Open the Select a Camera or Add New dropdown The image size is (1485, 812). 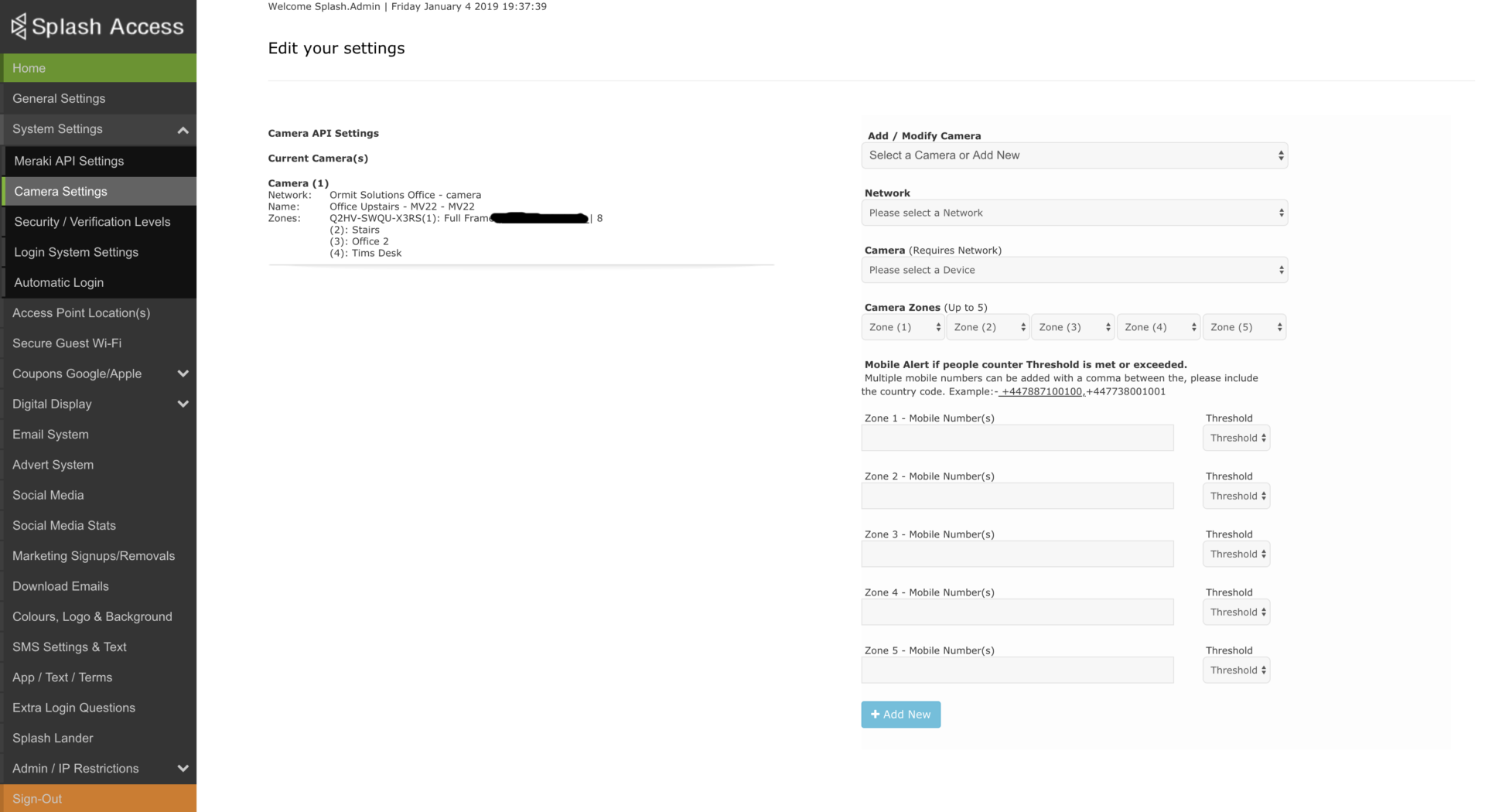(1074, 155)
